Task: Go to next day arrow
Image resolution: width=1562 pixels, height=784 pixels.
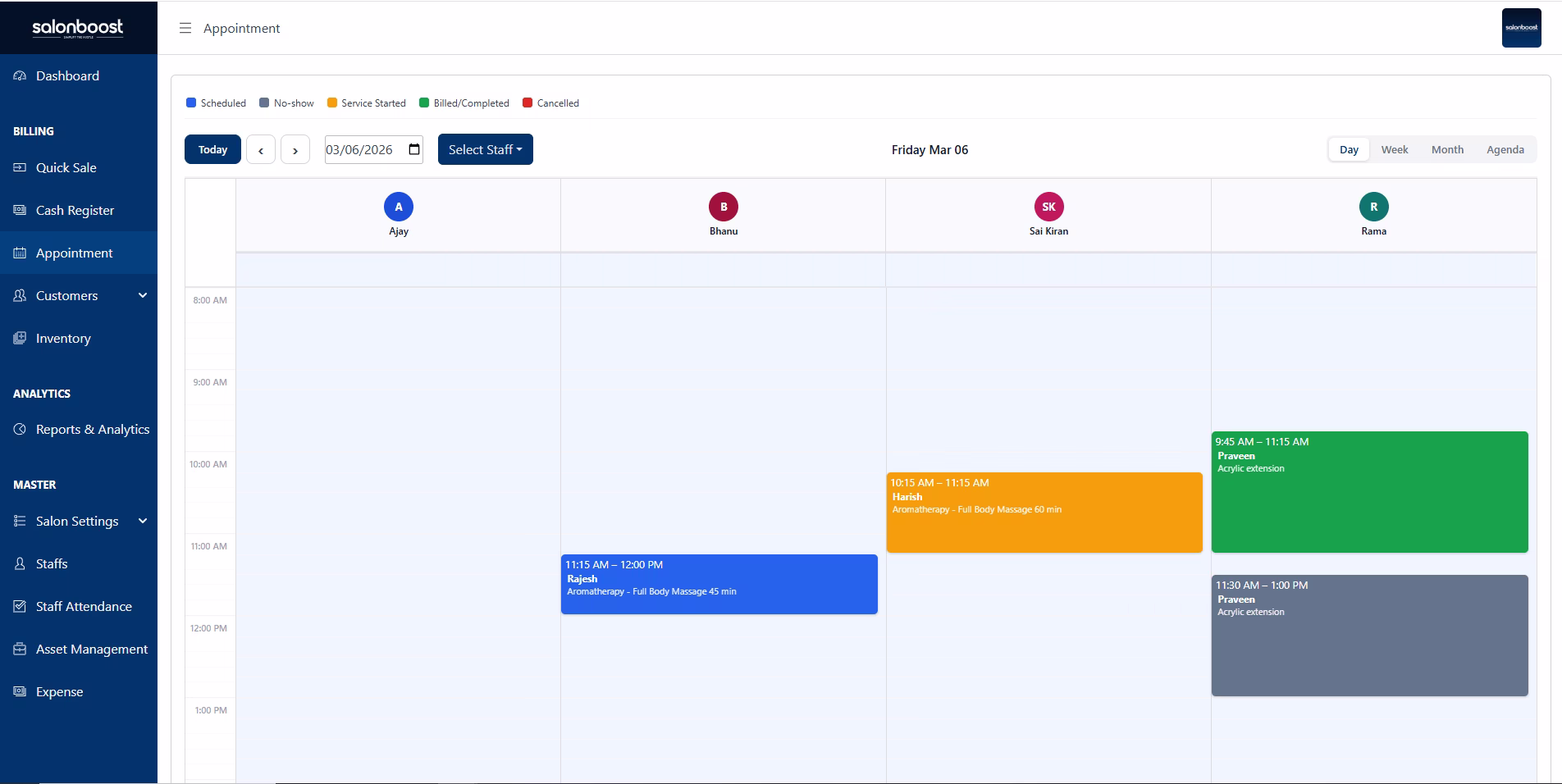Action: tap(295, 150)
